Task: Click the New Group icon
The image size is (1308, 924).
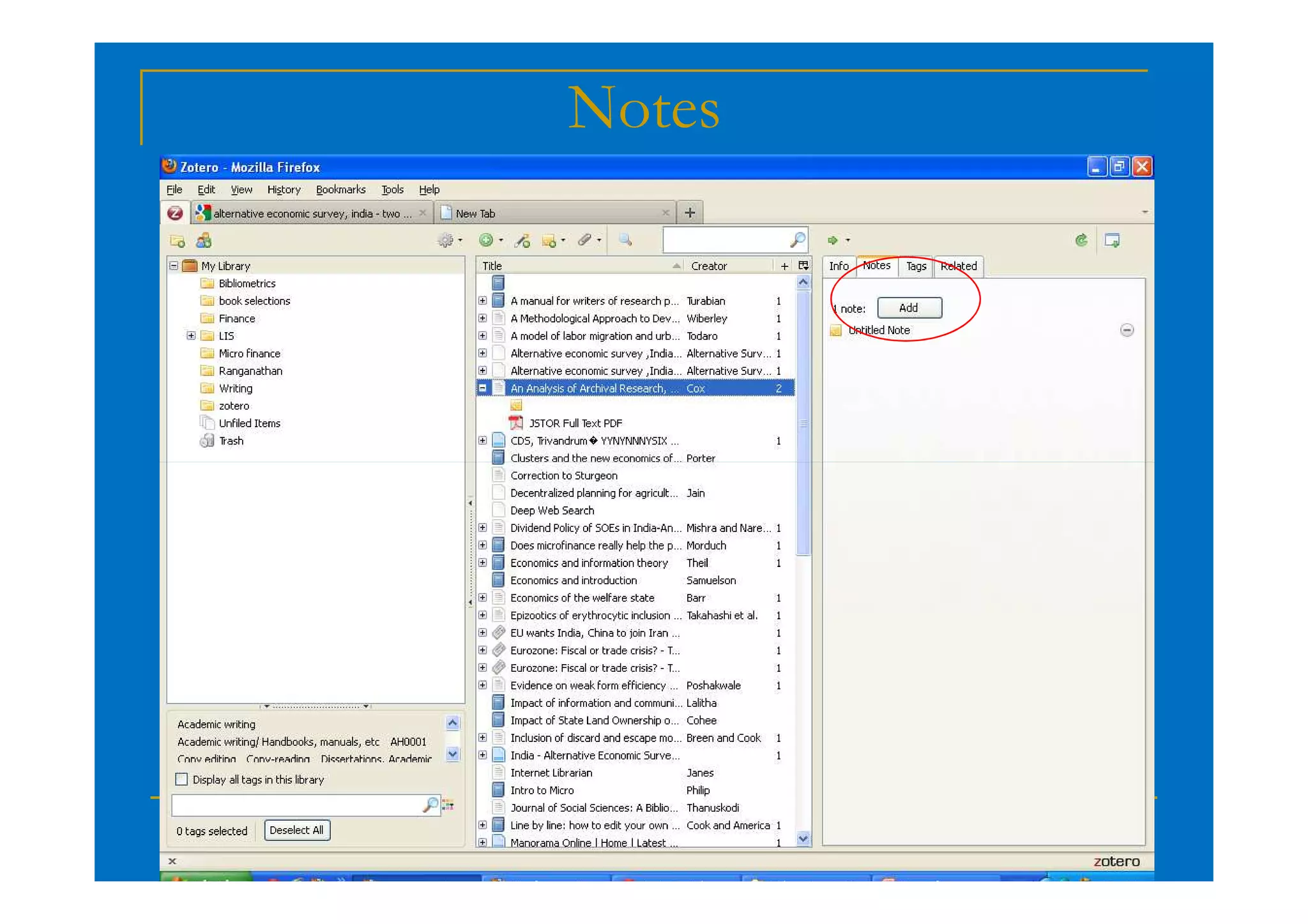Action: point(204,241)
